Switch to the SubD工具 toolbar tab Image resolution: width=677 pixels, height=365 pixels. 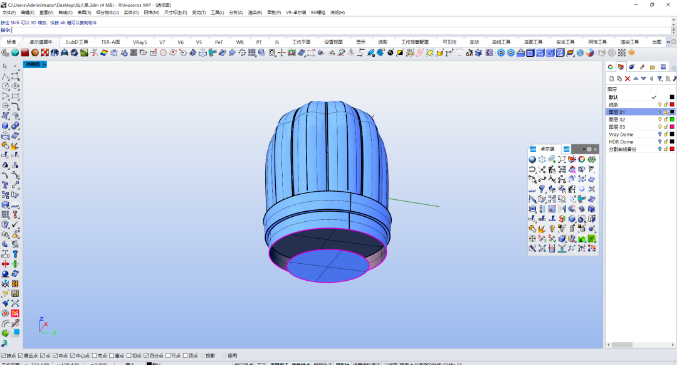[x=77, y=42]
